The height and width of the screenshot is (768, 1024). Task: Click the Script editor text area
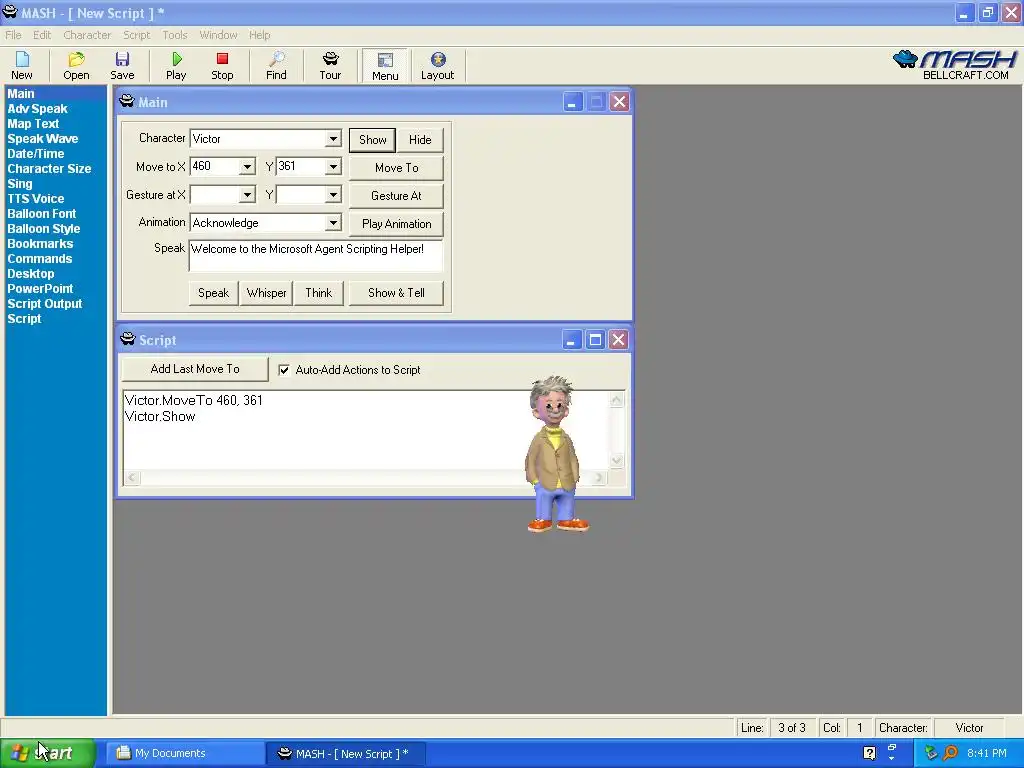point(366,430)
